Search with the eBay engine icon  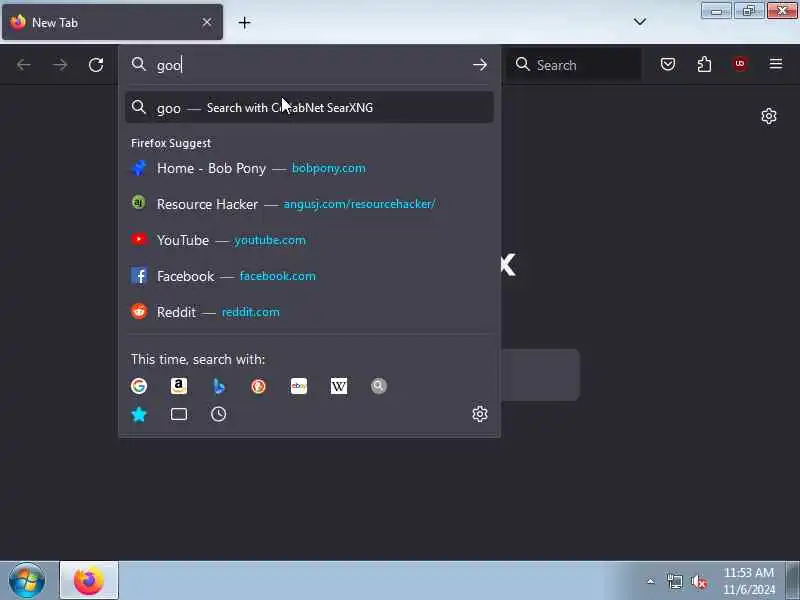tap(299, 386)
